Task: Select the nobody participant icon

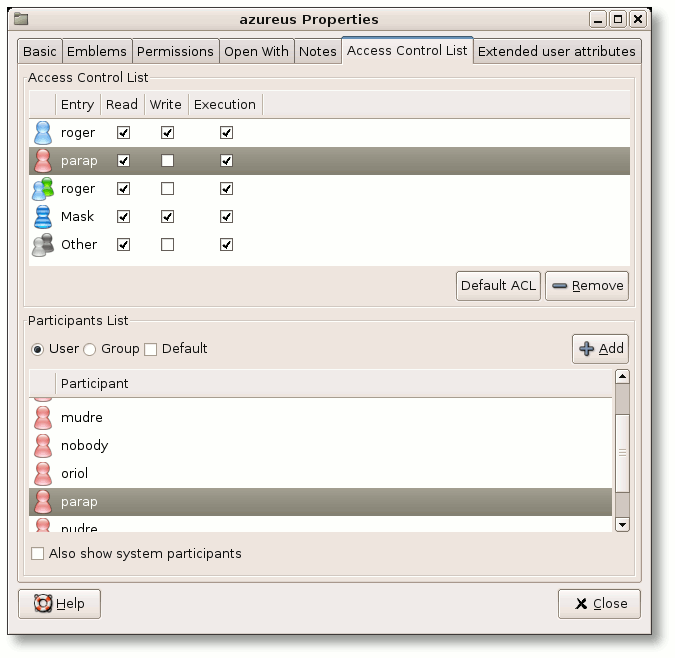Action: (x=43, y=446)
